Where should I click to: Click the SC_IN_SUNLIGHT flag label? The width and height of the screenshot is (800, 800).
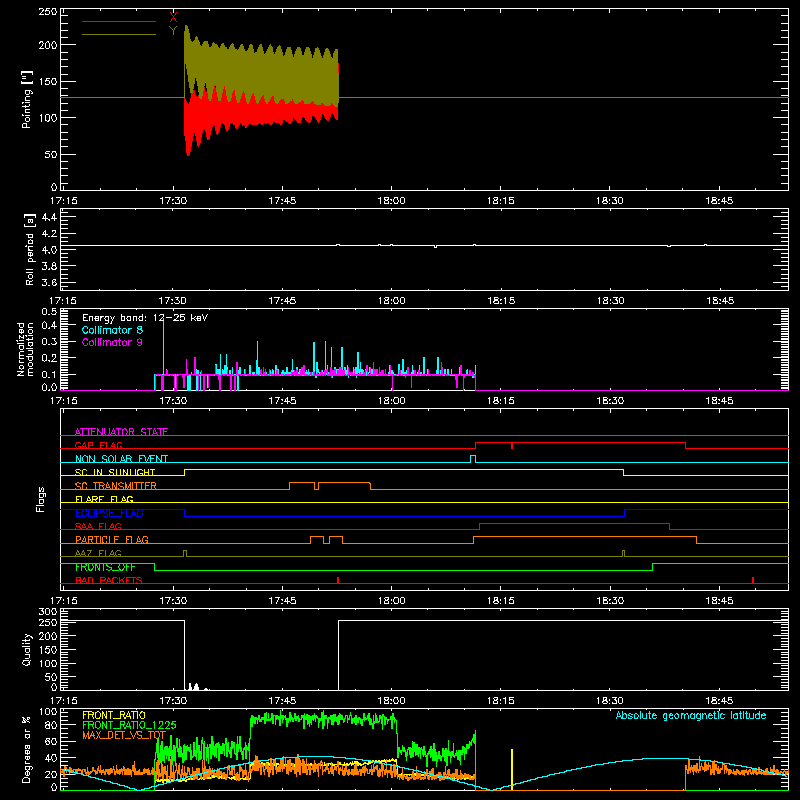point(115,472)
